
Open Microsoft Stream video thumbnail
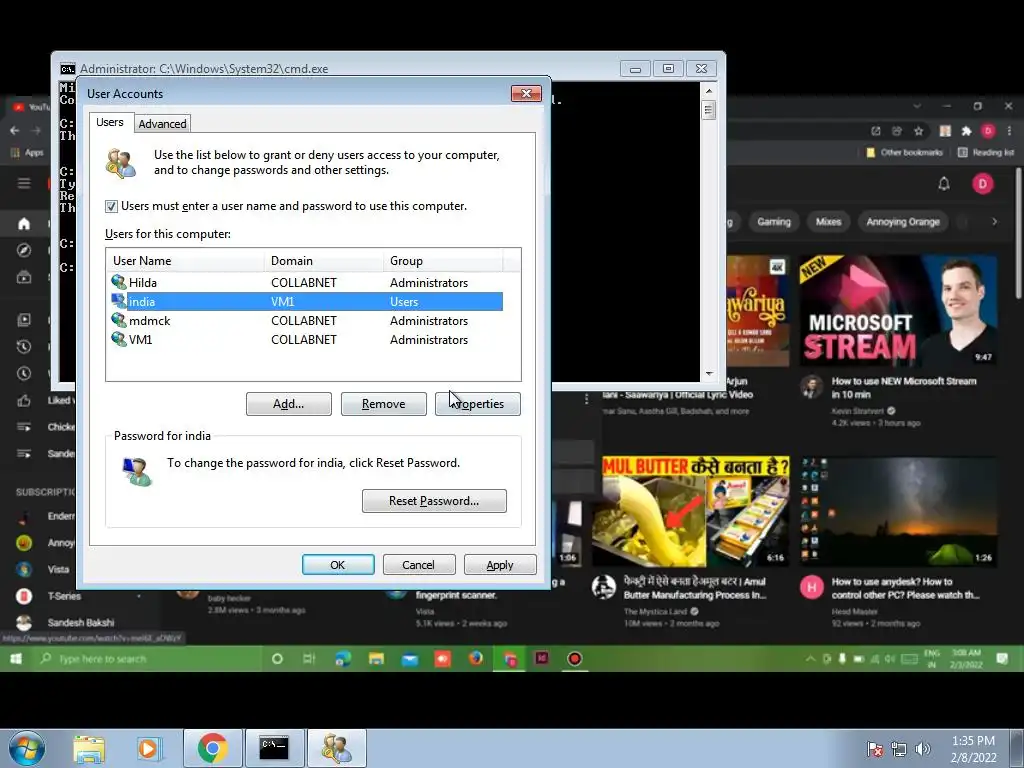tap(898, 311)
